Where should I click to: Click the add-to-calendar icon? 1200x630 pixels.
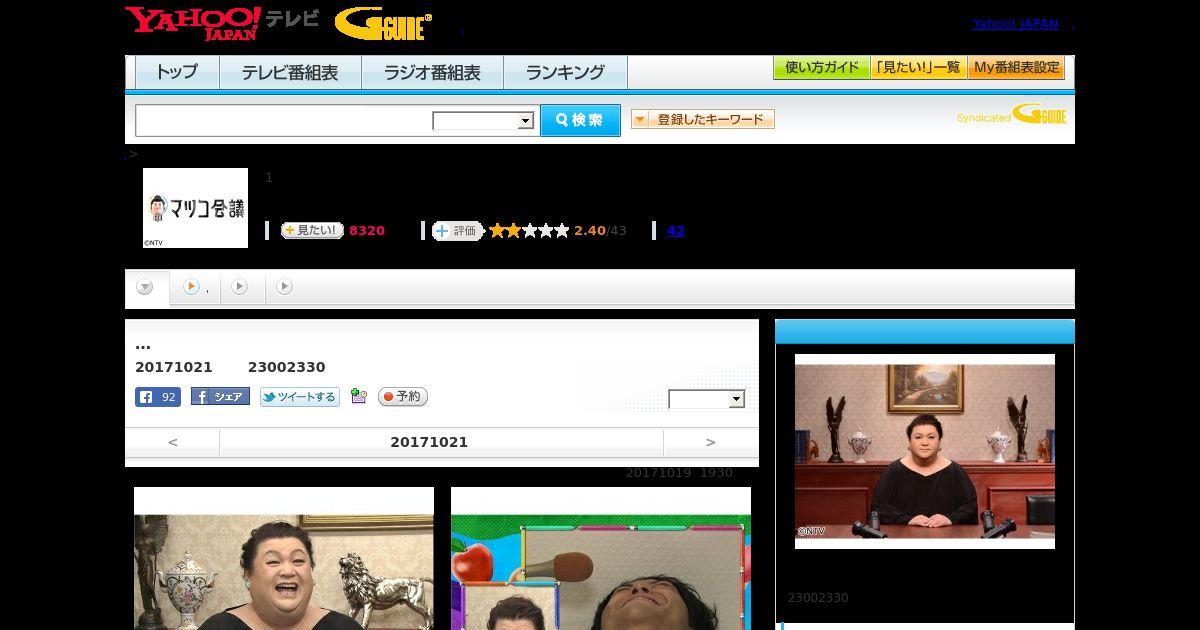pyautogui.click(x=359, y=397)
